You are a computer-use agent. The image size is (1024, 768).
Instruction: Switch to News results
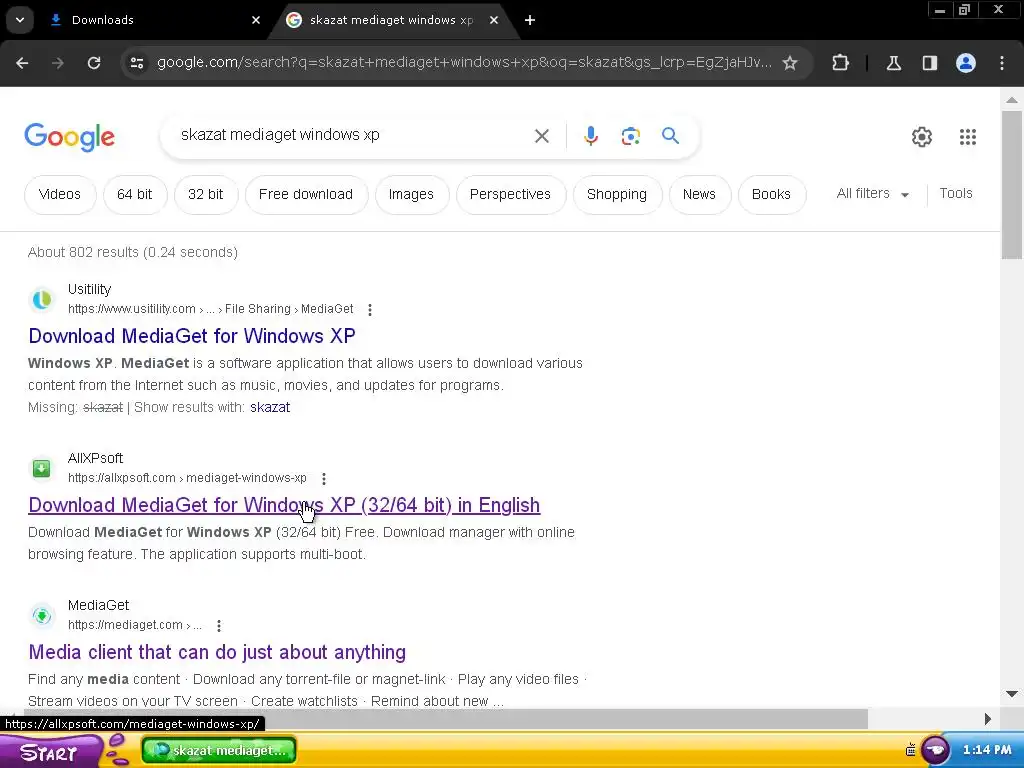pyautogui.click(x=699, y=195)
